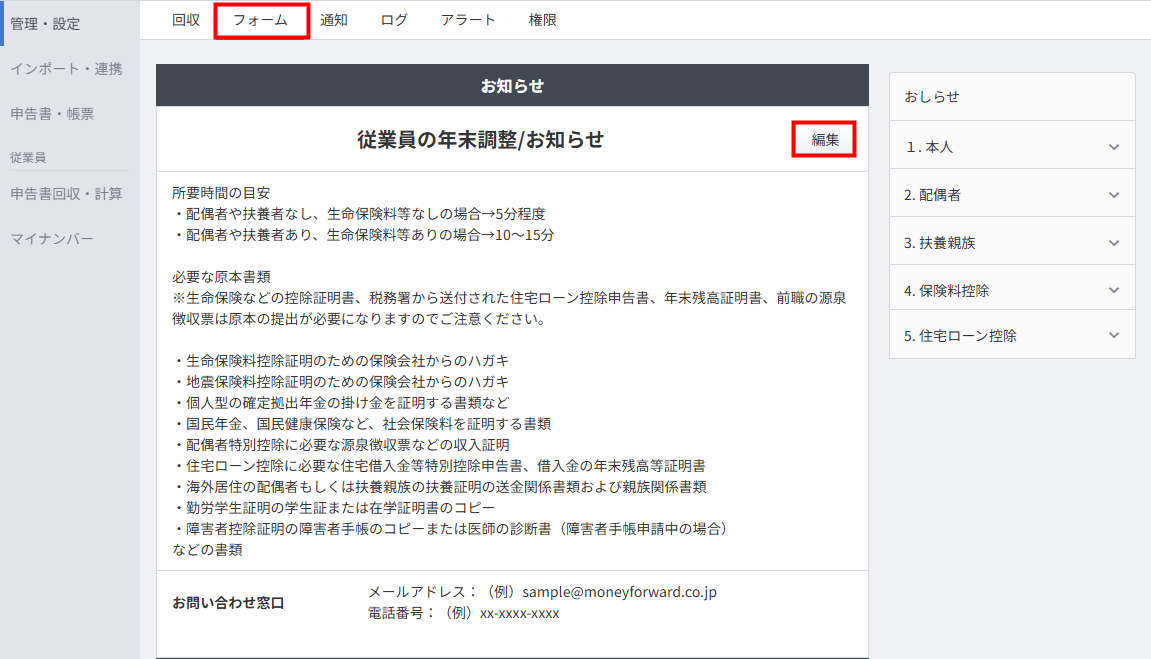1151x659 pixels.
Task: Open the 権限 tab
Action: (542, 21)
